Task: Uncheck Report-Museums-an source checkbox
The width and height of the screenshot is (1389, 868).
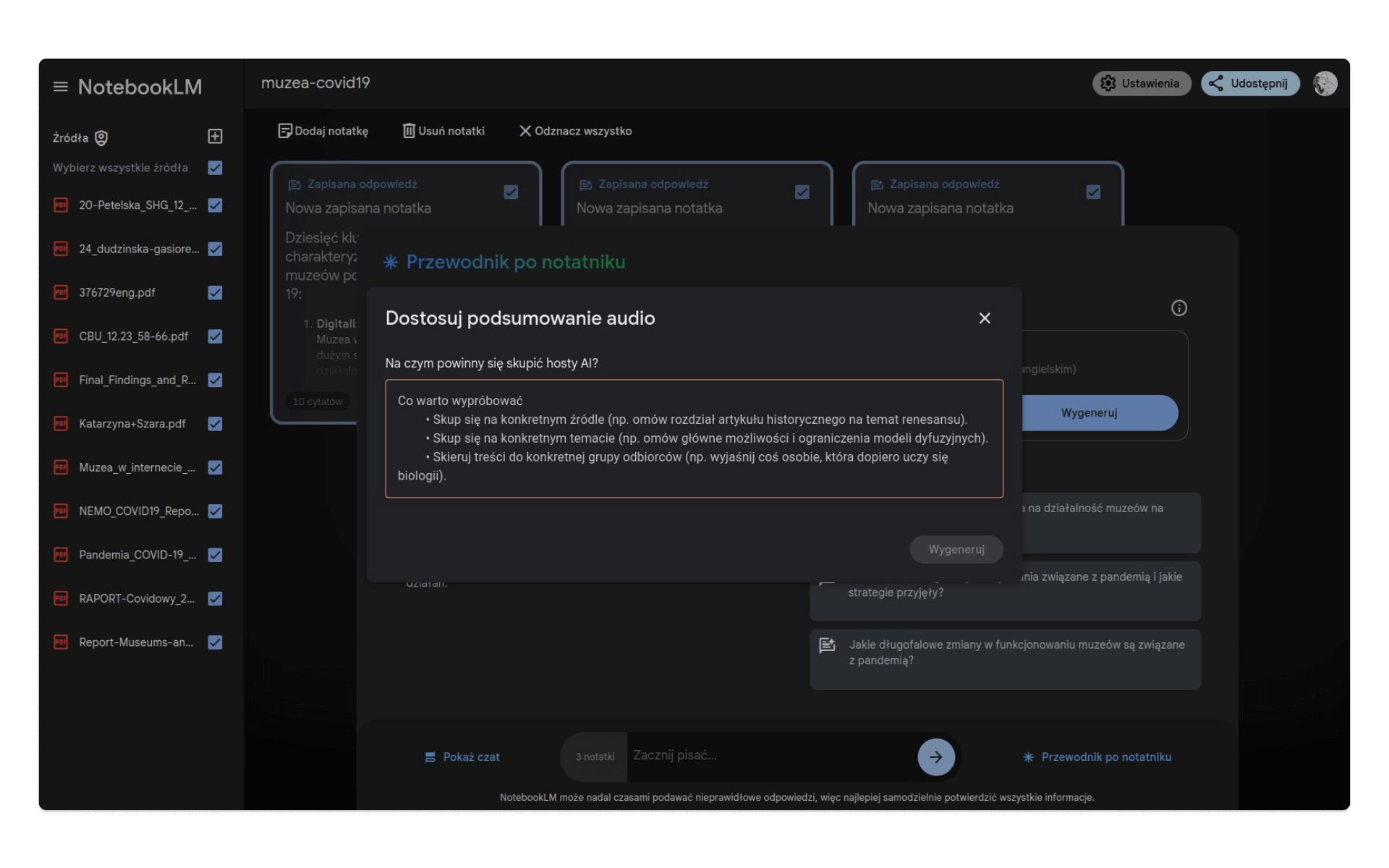Action: point(215,642)
